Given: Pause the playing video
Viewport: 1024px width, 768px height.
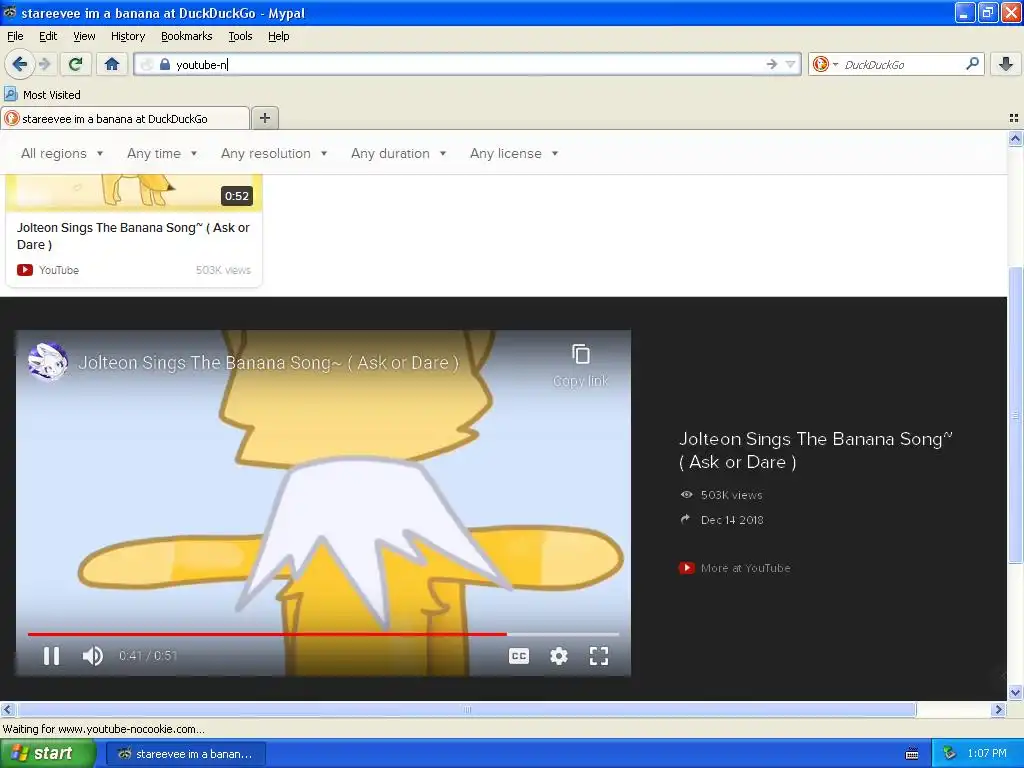Looking at the screenshot, I should point(52,656).
